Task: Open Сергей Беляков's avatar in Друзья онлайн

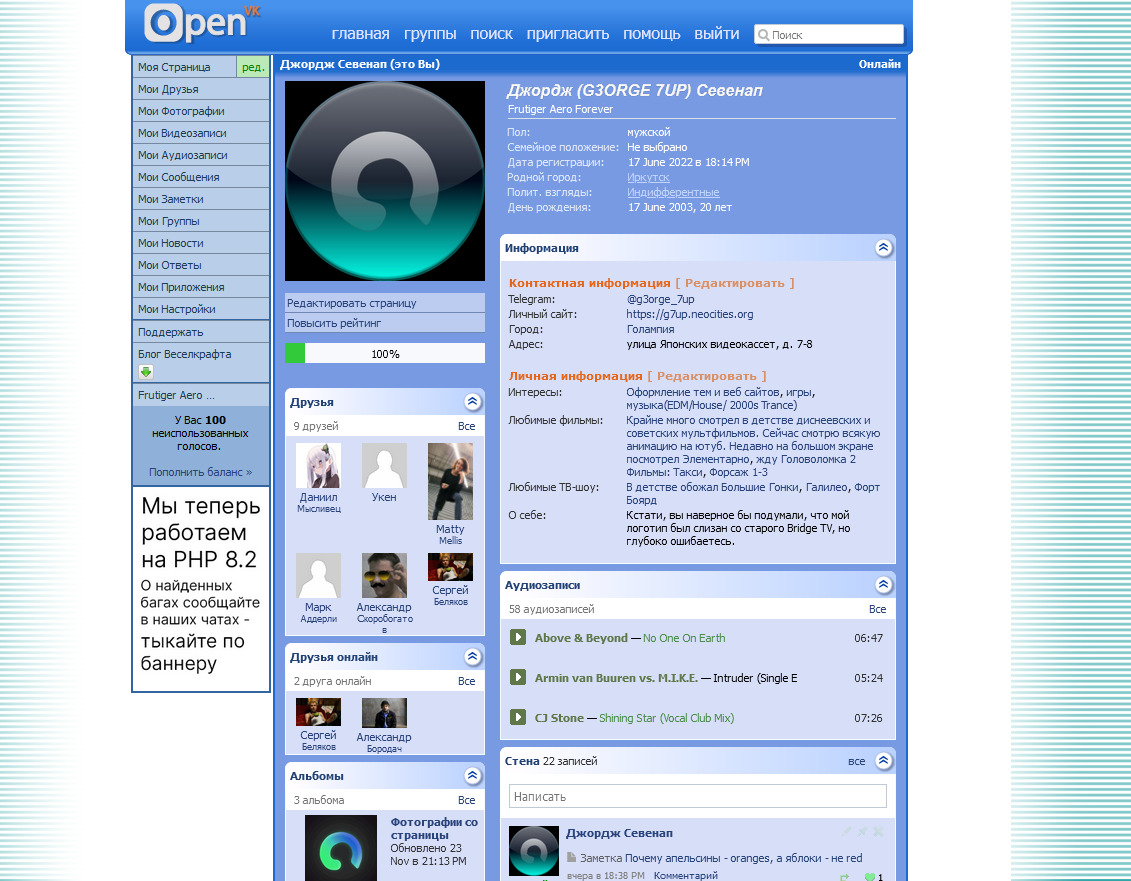Action: [318, 712]
